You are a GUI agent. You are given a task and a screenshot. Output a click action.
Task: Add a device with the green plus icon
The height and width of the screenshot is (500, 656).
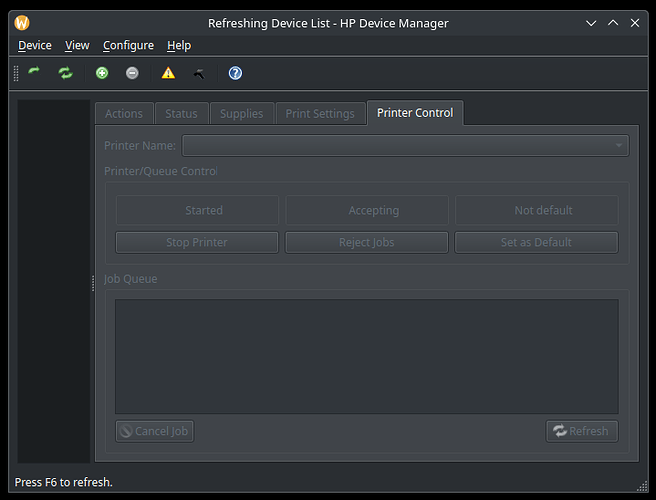click(102, 73)
